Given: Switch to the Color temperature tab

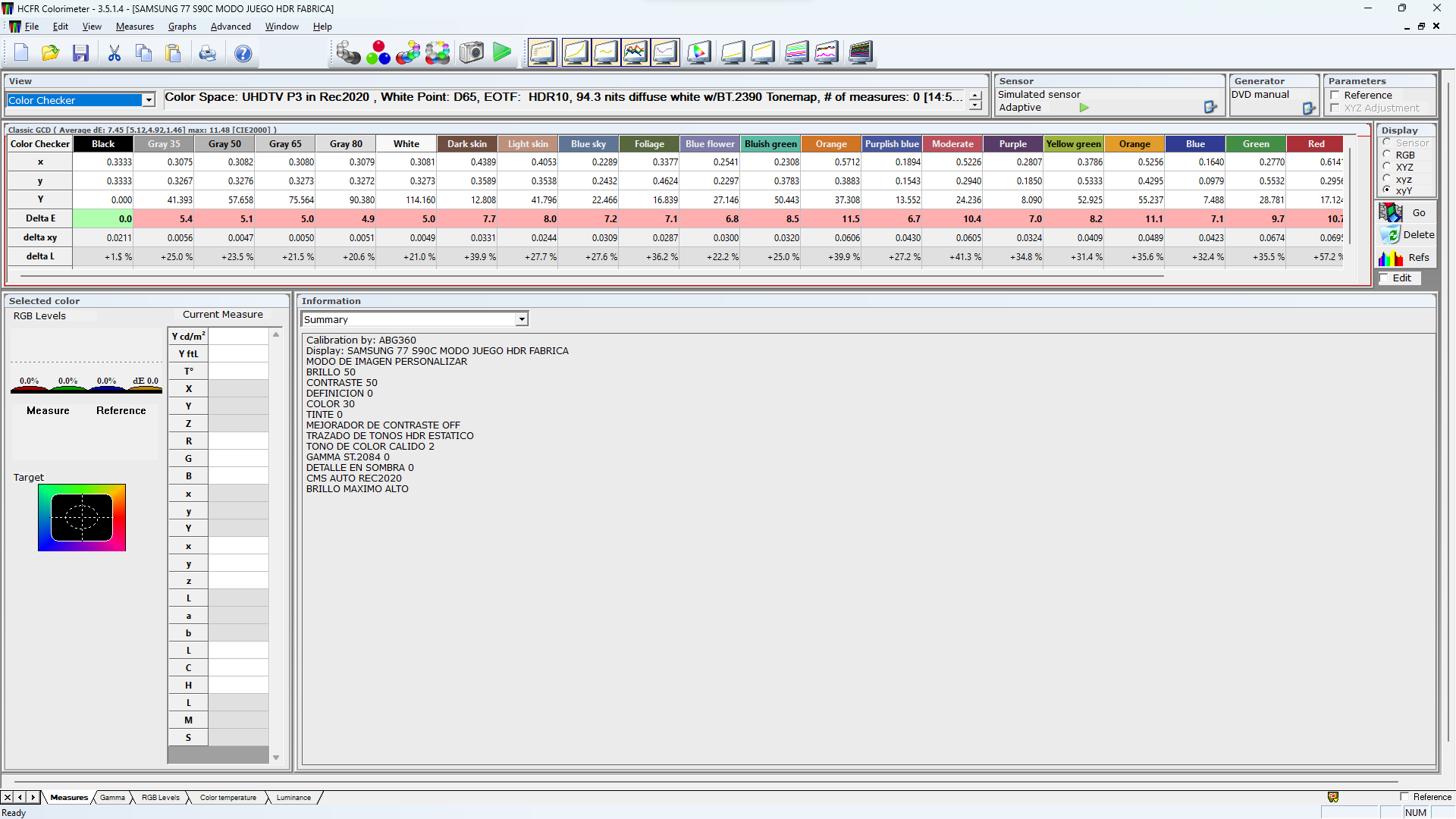Looking at the screenshot, I should (x=227, y=798).
